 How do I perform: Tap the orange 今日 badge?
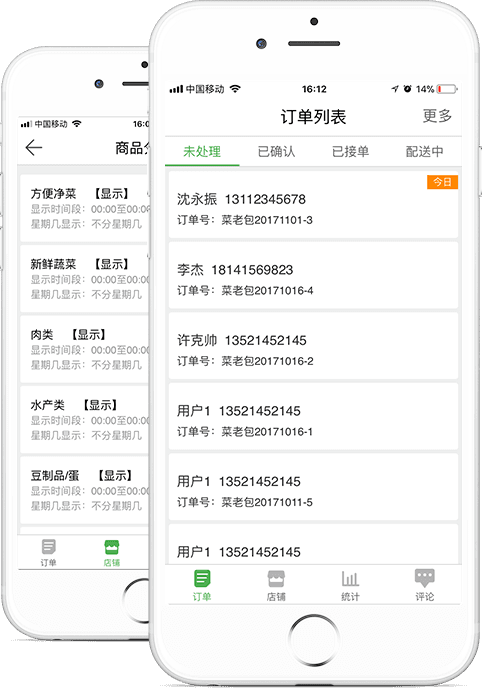coord(443,182)
